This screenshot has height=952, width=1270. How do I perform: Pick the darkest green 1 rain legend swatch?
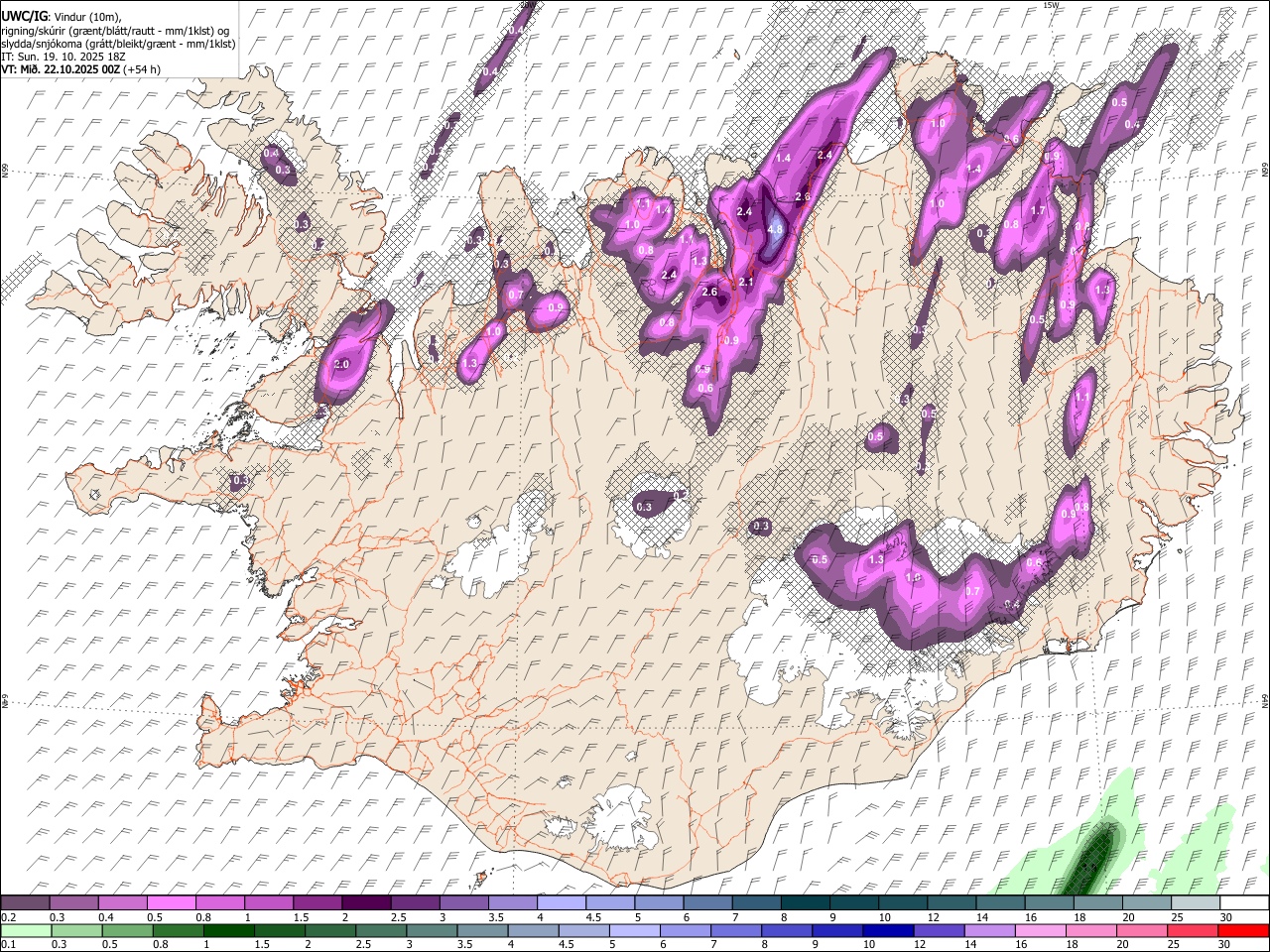228,930
